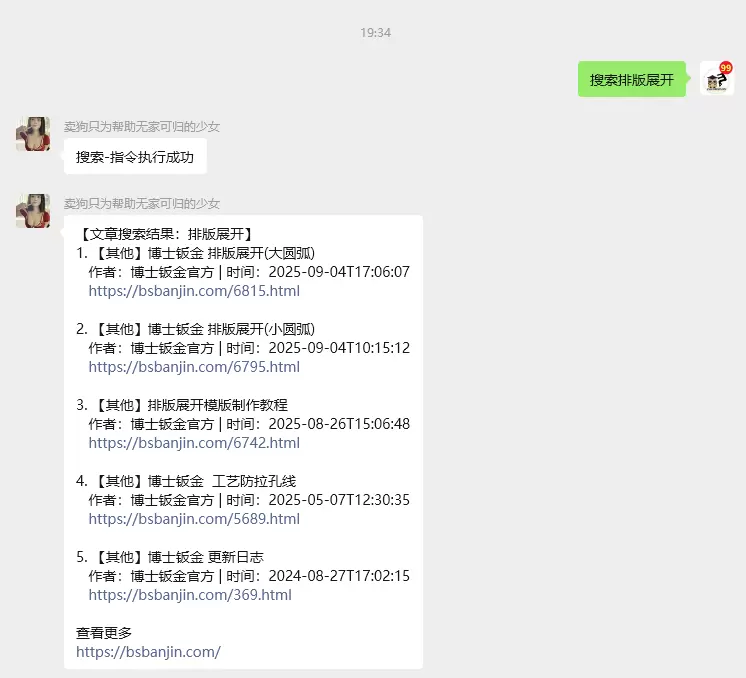This screenshot has width=746, height=678.
Task: Click title 排版展开模版制作教程
Action: 217,405
